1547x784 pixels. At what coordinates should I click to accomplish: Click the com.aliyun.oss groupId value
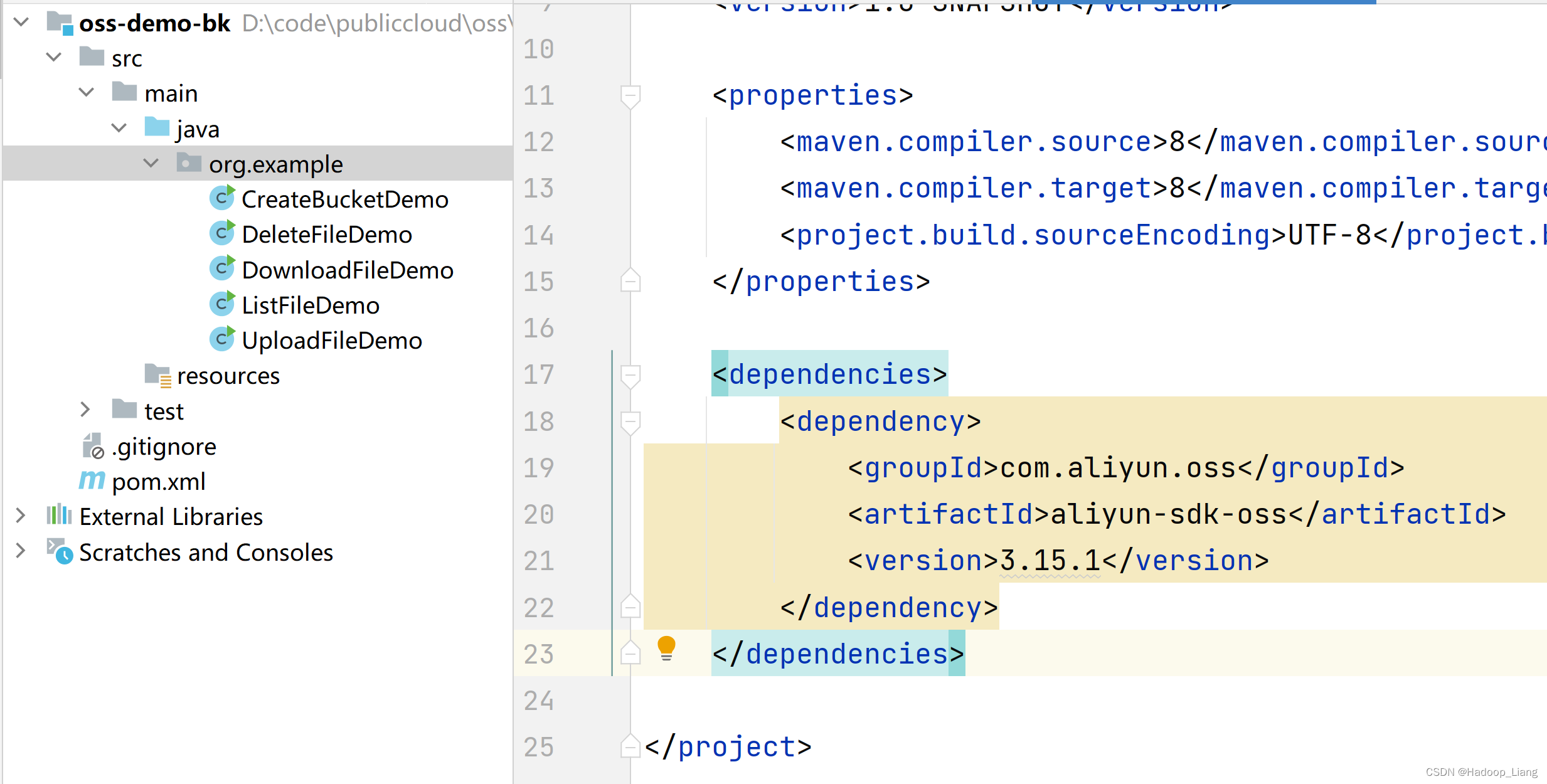[1117, 468]
